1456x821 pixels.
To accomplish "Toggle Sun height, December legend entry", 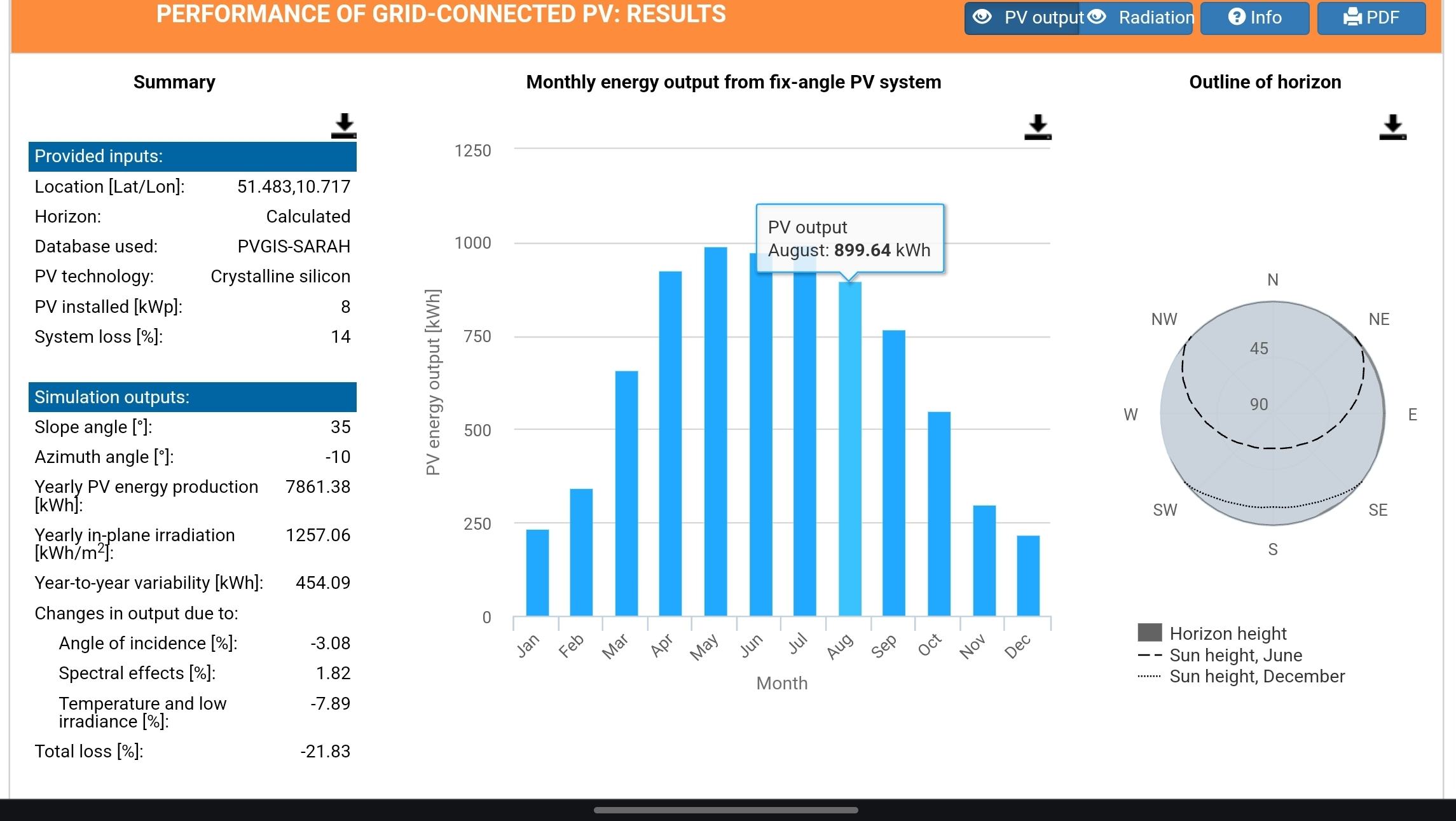I will [1256, 676].
